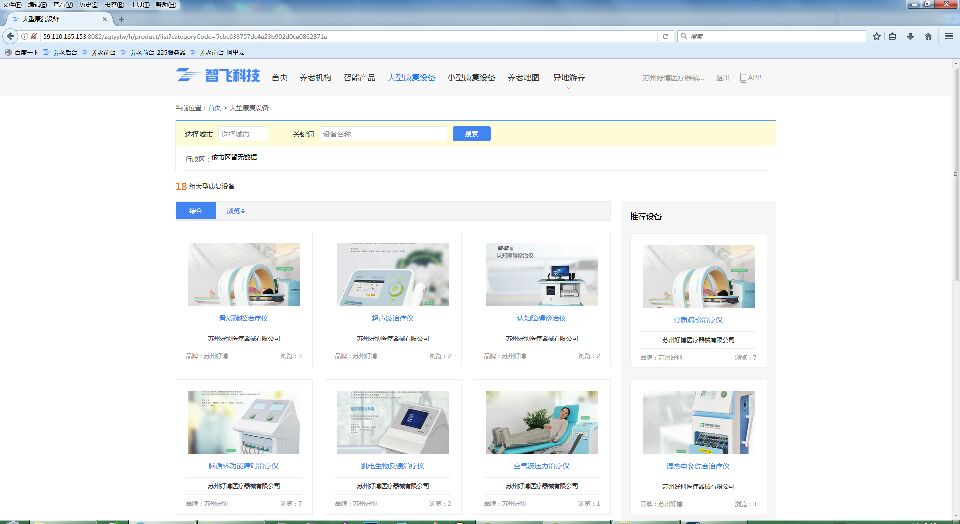The height and width of the screenshot is (524, 960).
Task: Open the product image of woman on recliner
Action: click(x=541, y=422)
